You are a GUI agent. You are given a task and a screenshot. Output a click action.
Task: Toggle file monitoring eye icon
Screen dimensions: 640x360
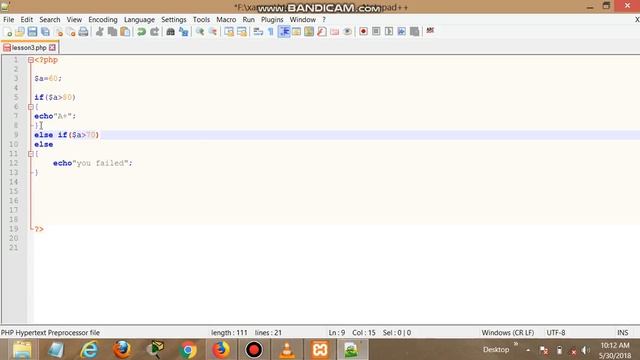point(347,32)
